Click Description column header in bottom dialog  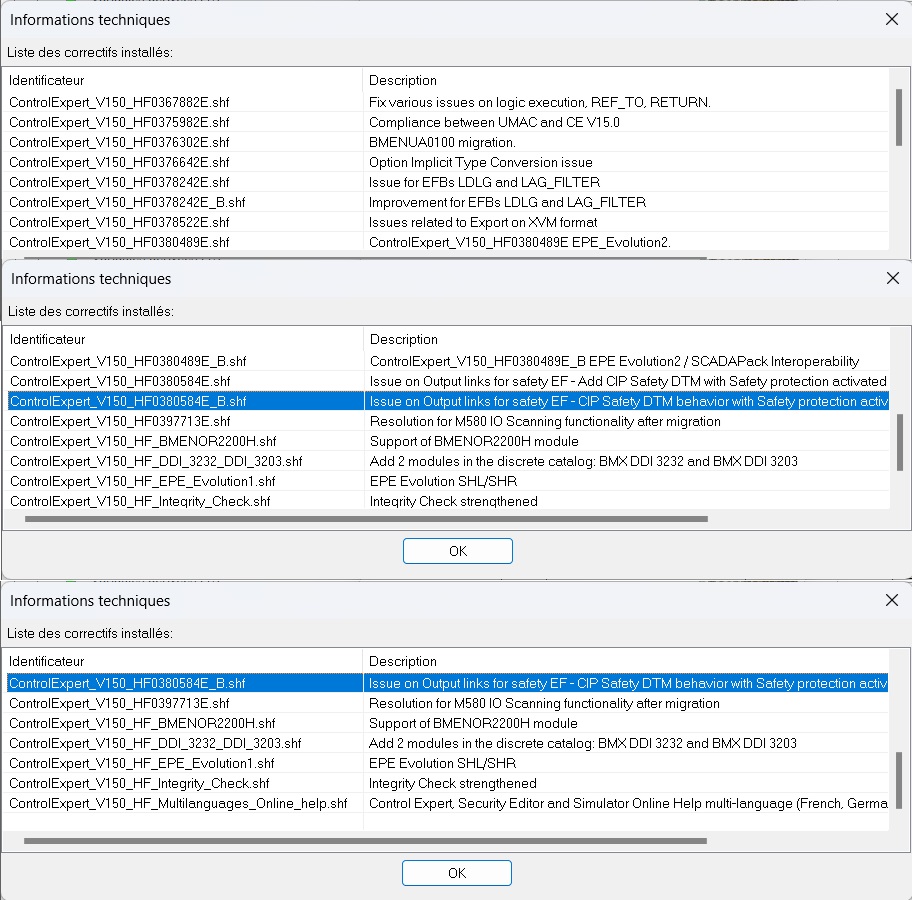402,661
